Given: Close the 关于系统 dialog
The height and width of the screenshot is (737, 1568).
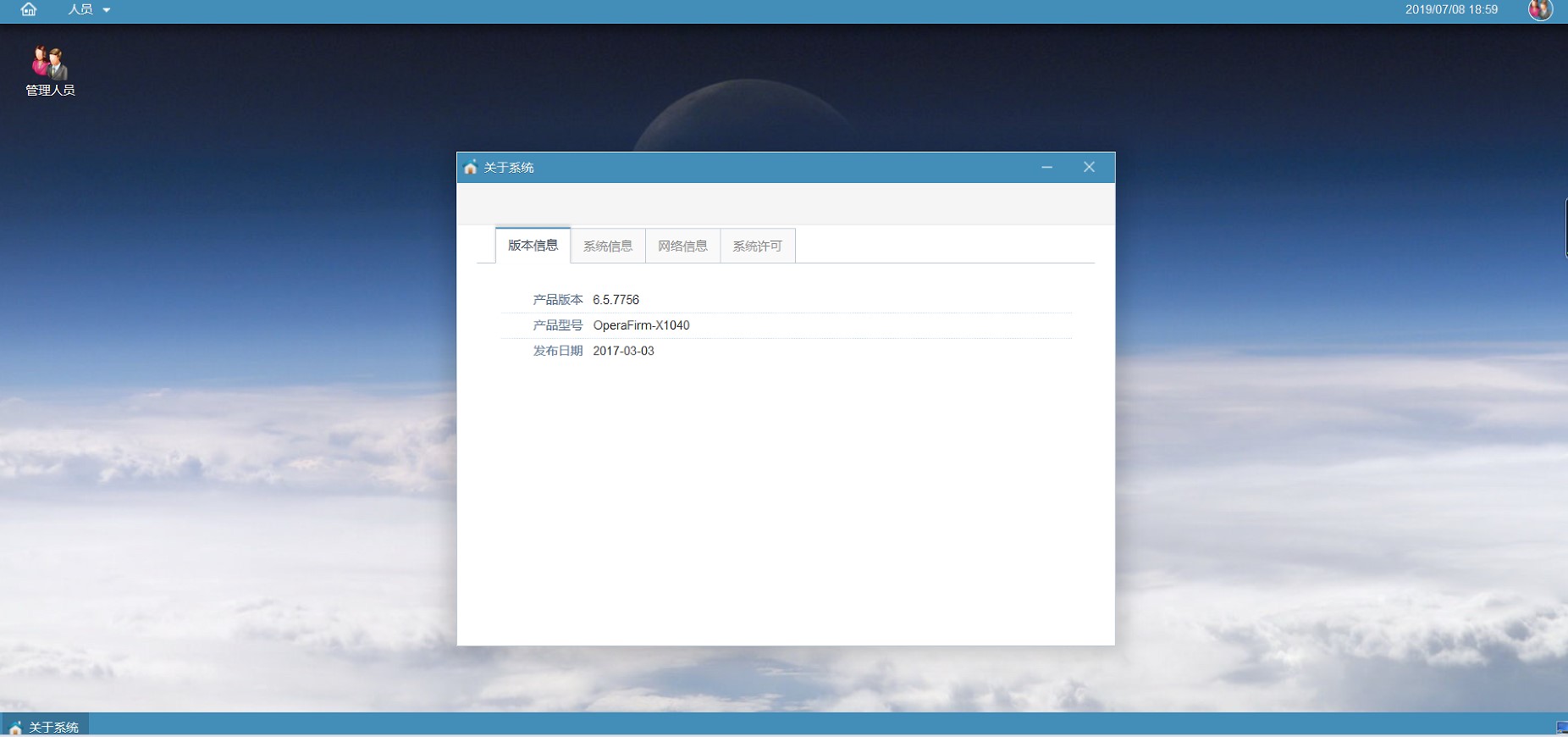Looking at the screenshot, I should [x=1089, y=168].
